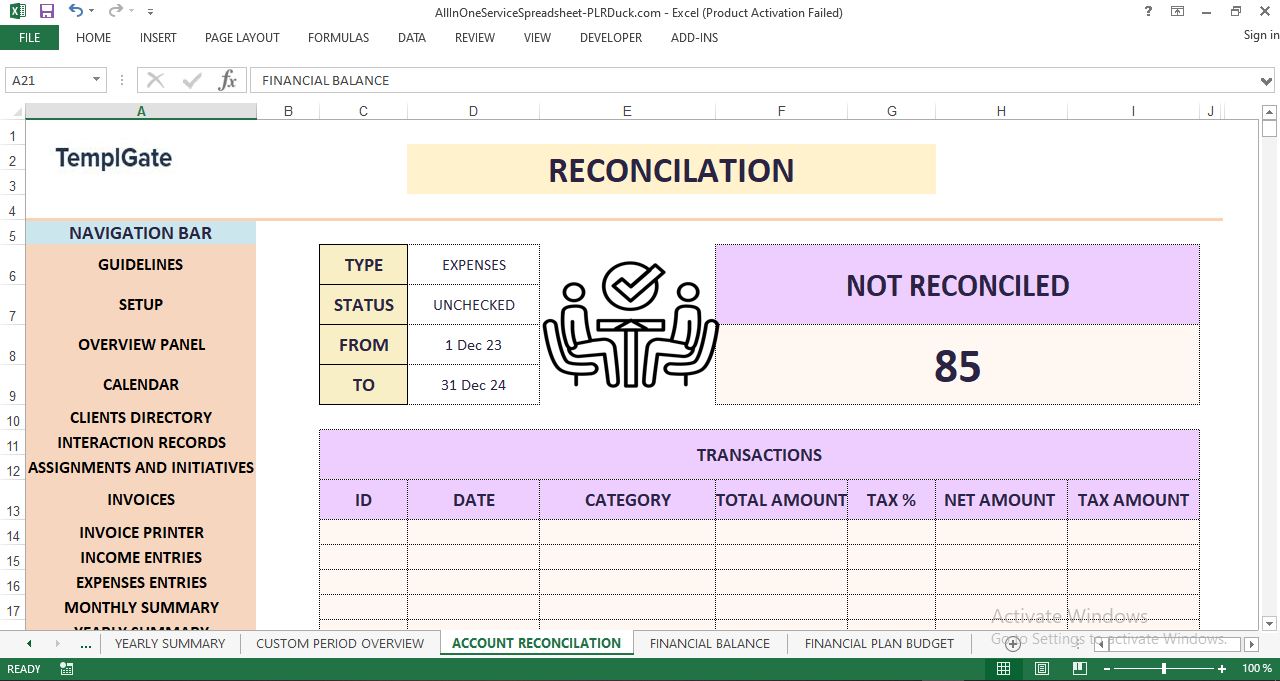The height and width of the screenshot is (681, 1280).
Task: Open INCOME ENTRIES navigation link
Action: [141, 558]
